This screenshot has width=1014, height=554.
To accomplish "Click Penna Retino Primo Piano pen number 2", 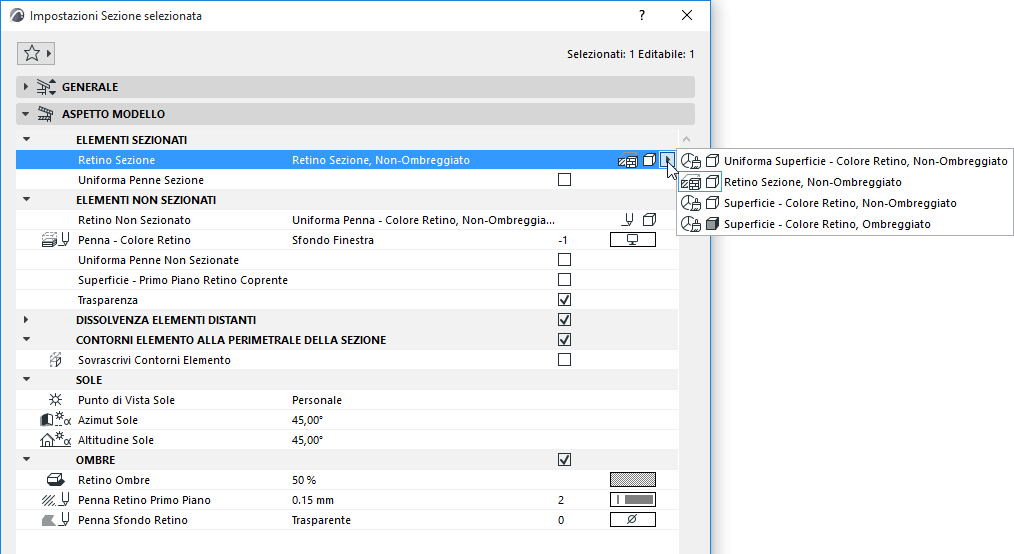I will pos(561,500).
